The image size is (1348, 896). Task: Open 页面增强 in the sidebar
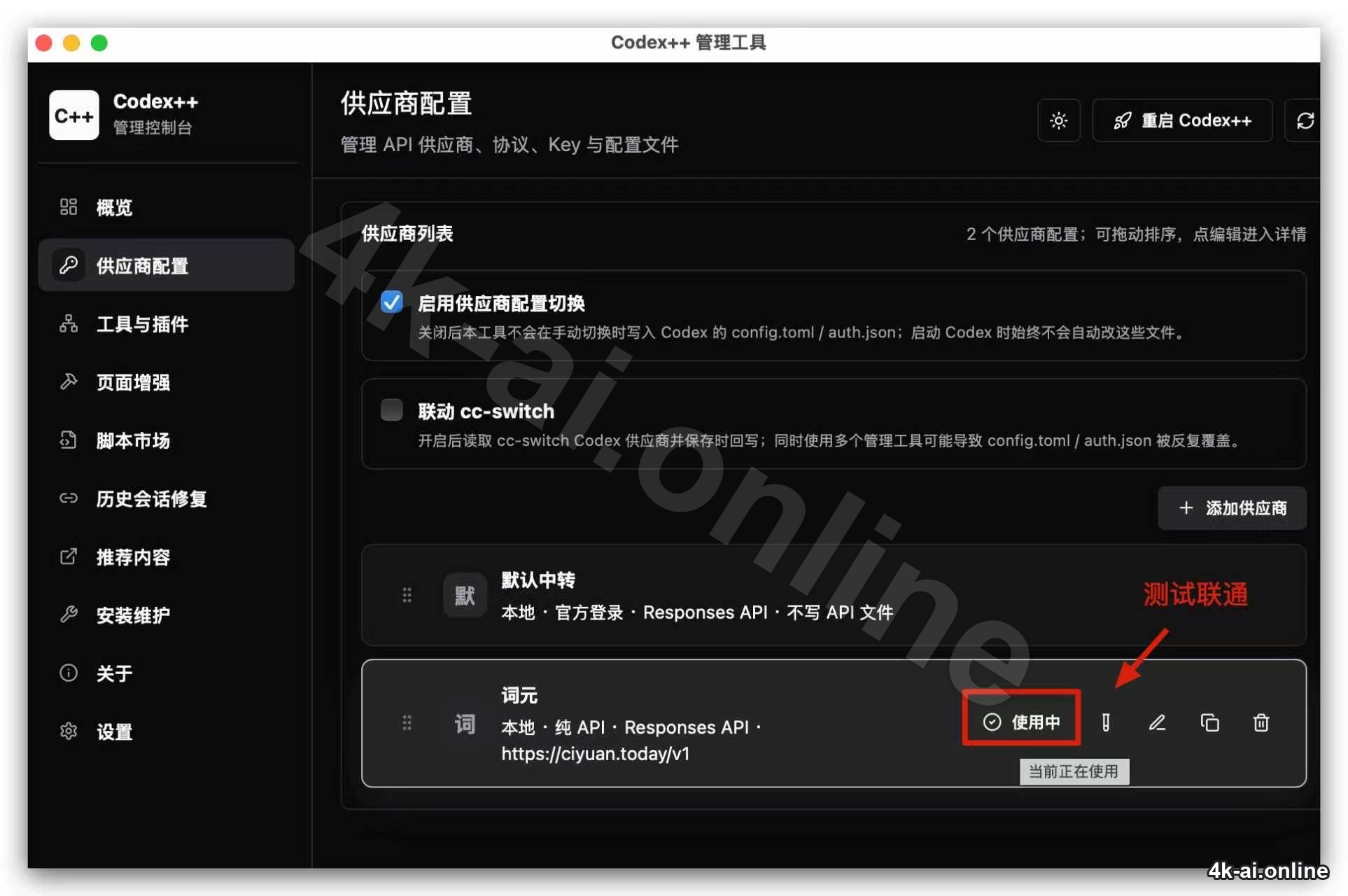coord(167,381)
